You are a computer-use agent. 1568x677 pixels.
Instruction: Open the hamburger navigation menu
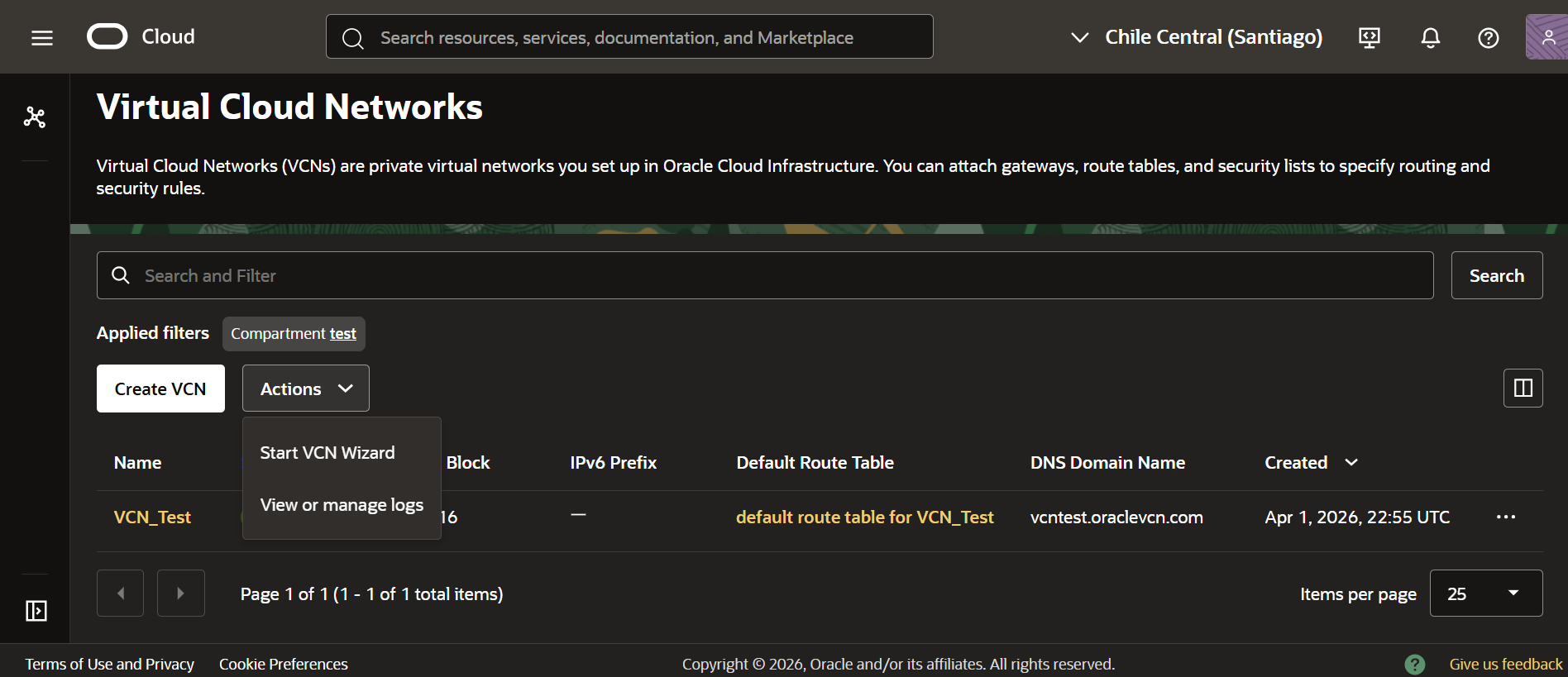click(42, 37)
